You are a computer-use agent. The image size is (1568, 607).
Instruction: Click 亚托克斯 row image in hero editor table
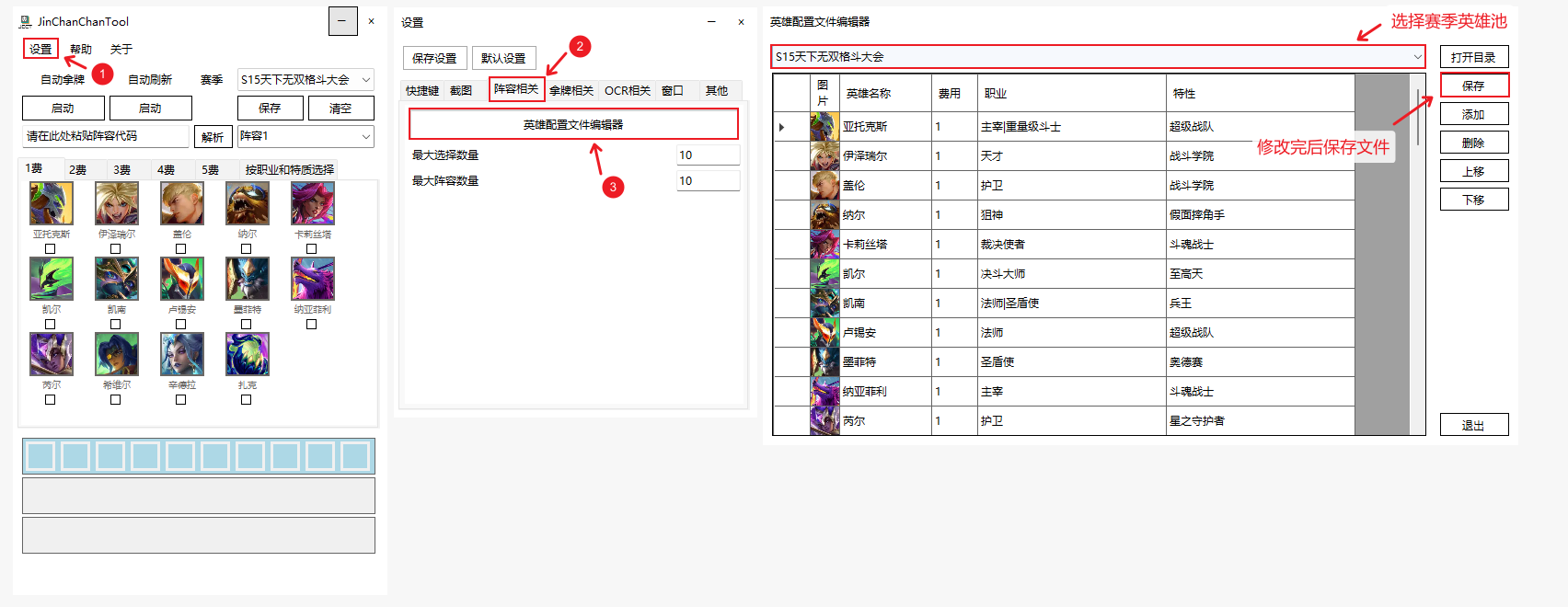tap(824, 127)
